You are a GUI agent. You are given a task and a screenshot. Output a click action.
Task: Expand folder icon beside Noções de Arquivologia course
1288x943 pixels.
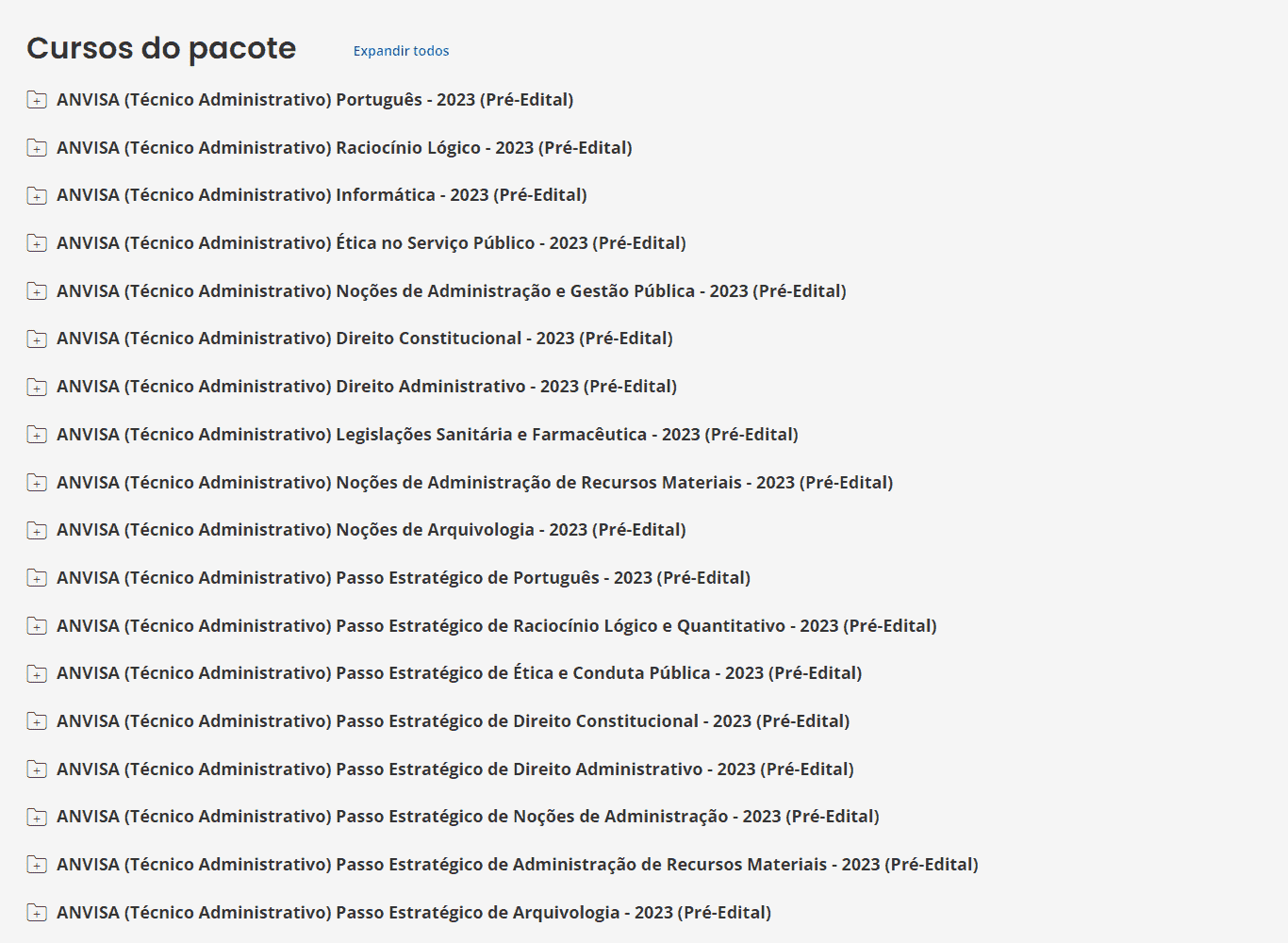click(37, 530)
